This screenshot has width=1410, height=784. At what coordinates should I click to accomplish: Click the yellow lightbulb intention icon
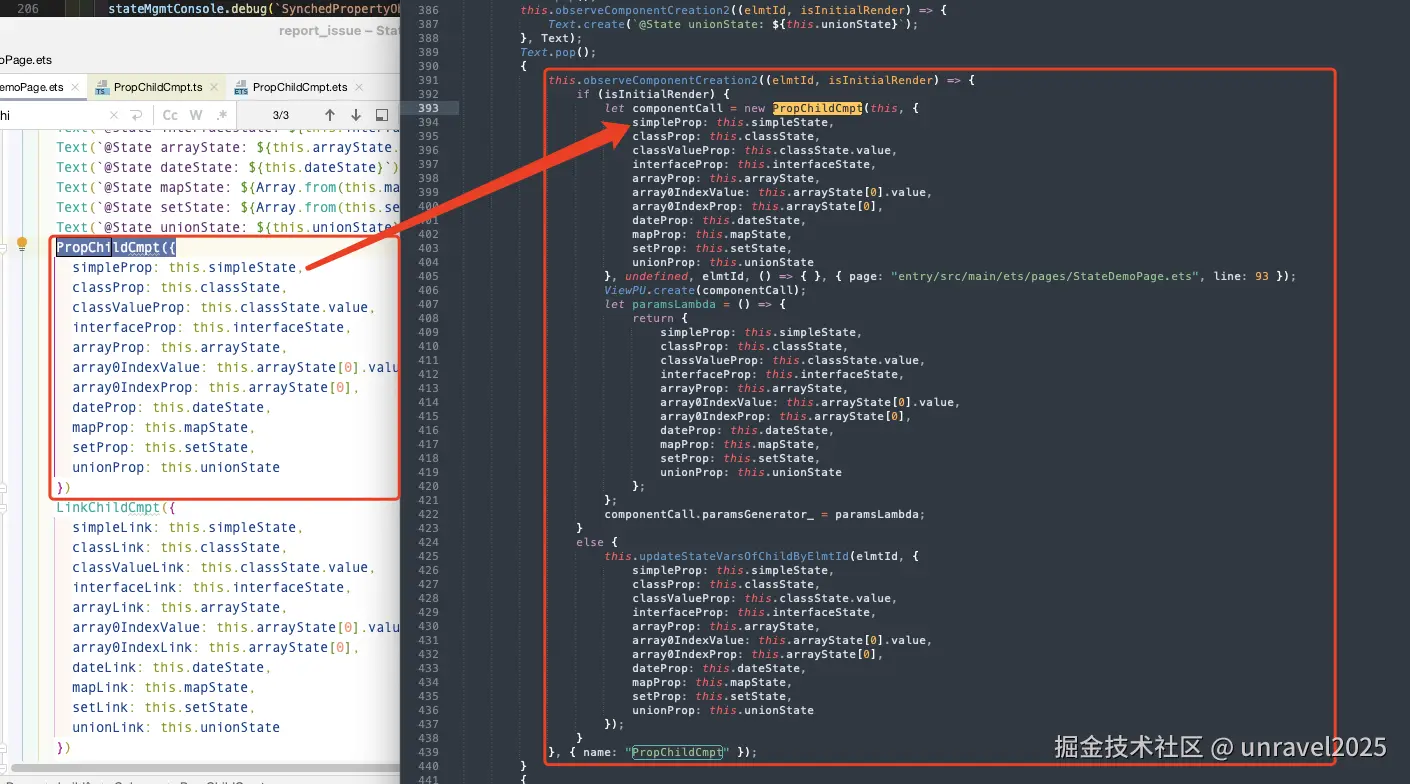(21, 245)
